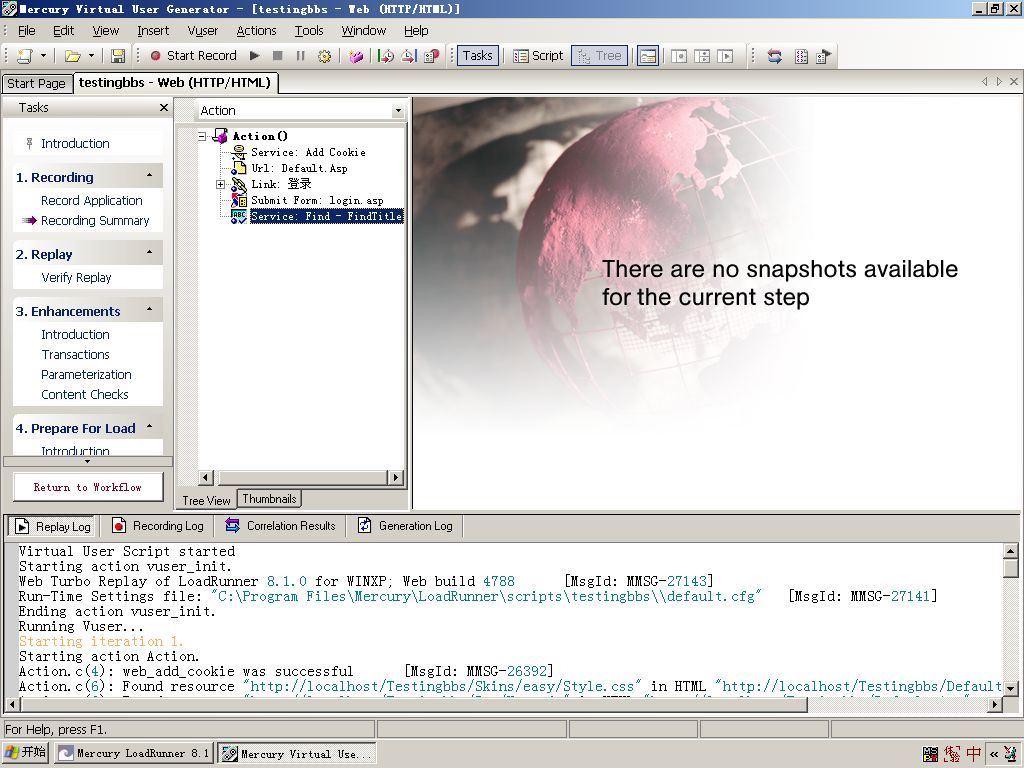Click the icon with the red dot badge
The height and width of the screenshot is (768, 1024).
click(432, 56)
